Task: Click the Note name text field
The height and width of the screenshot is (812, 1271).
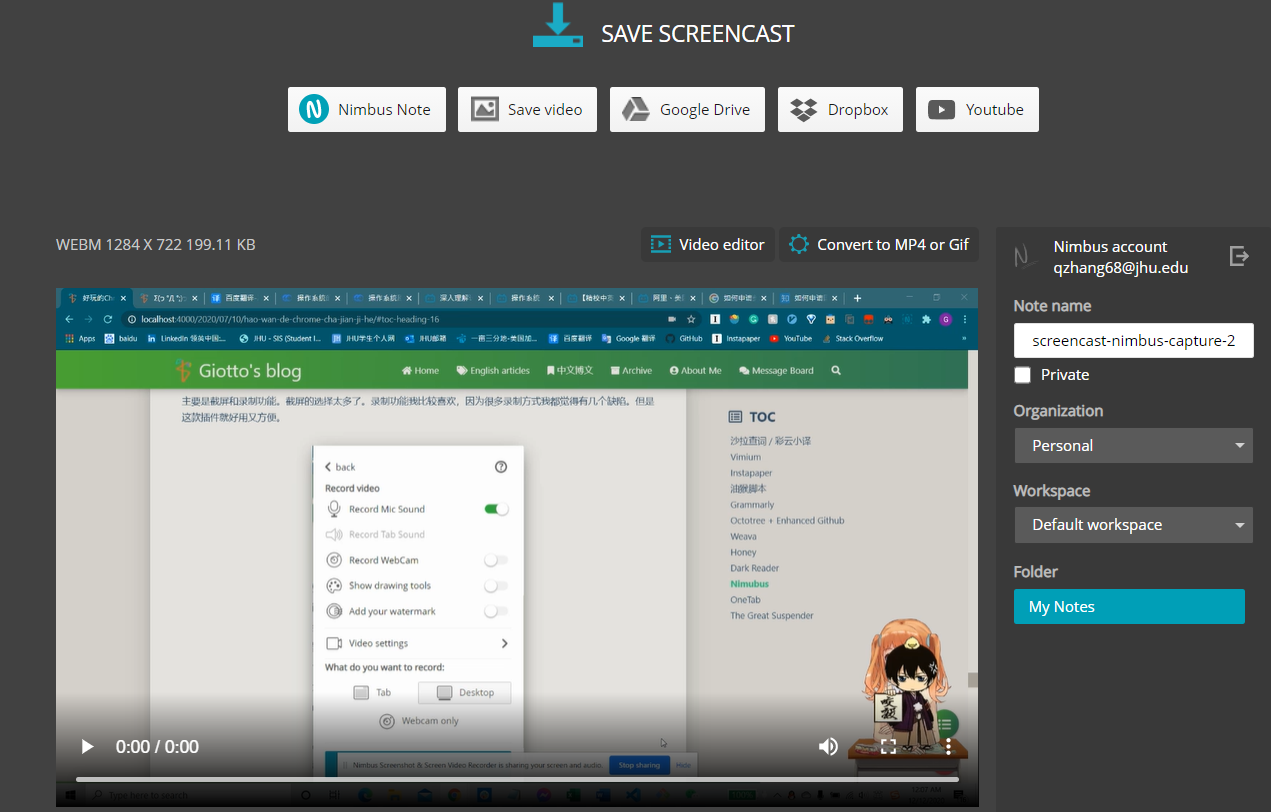Action: pyautogui.click(x=1133, y=340)
